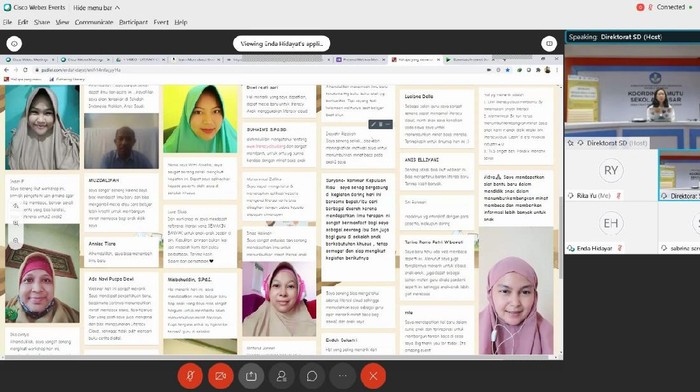Unmute microphone with red mic button
Screen dimensions: 700x392
[190, 376]
